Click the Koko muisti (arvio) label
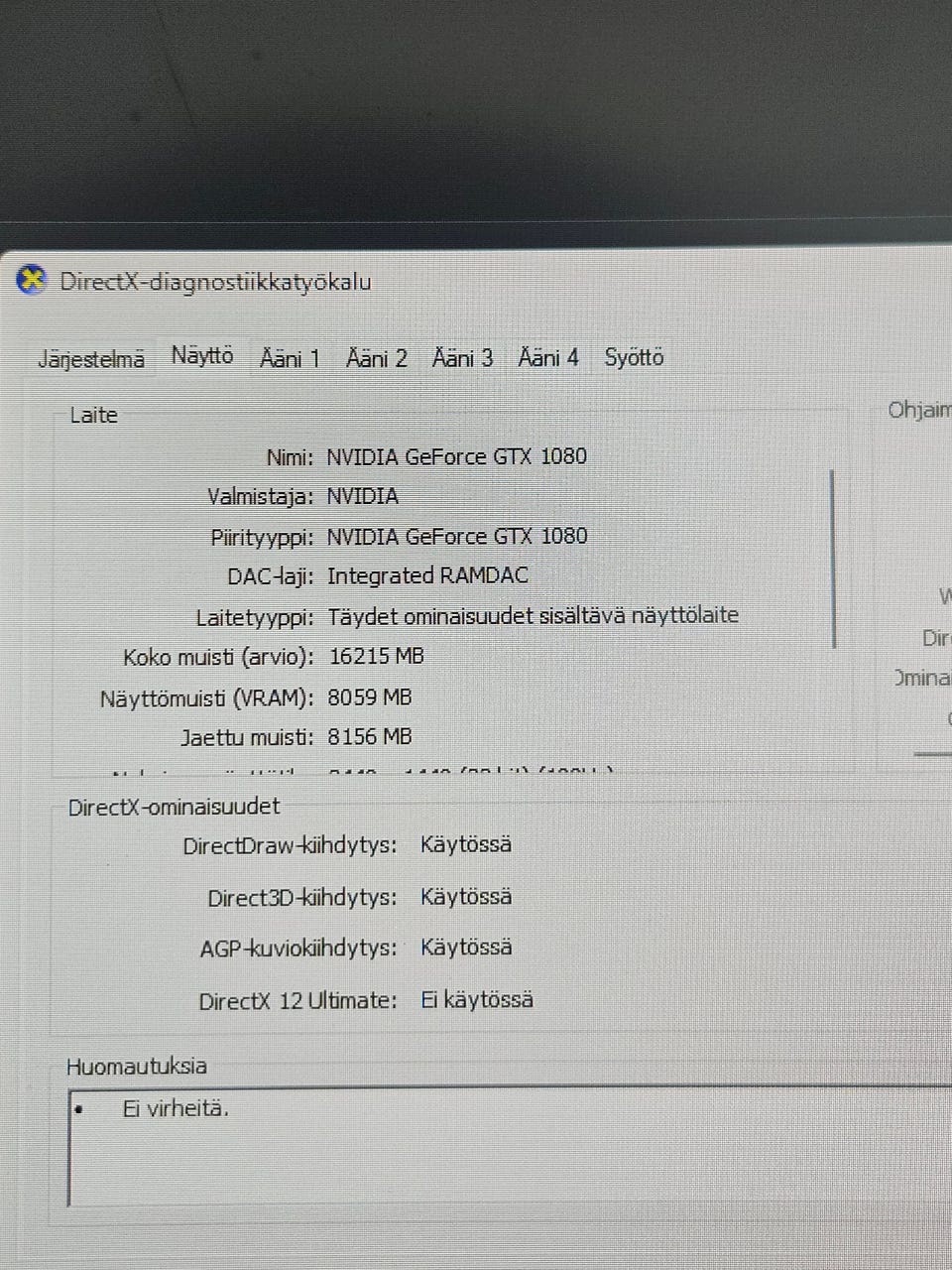The image size is (952, 1270). pyautogui.click(x=218, y=657)
